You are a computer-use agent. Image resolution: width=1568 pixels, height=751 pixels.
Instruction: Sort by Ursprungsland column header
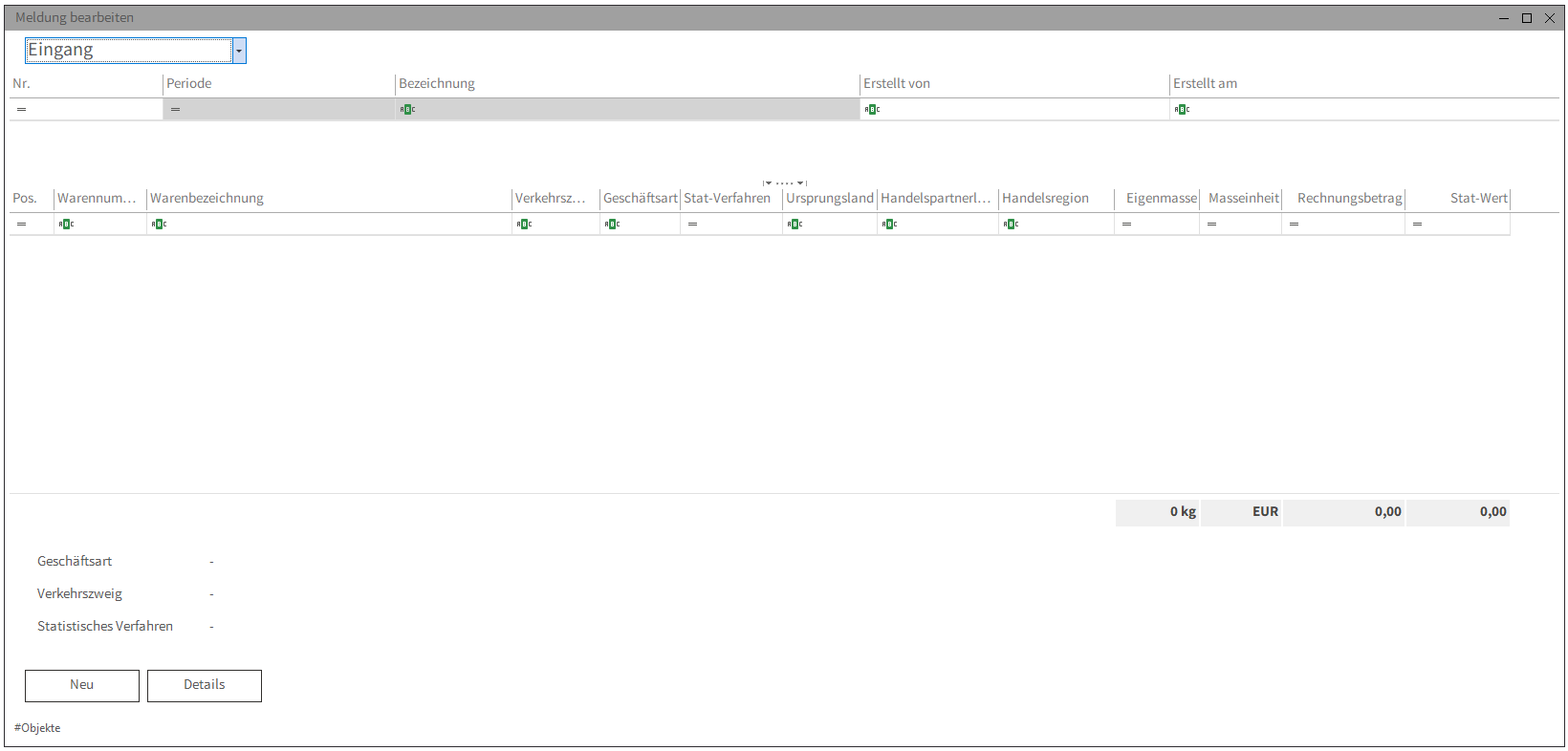click(830, 199)
